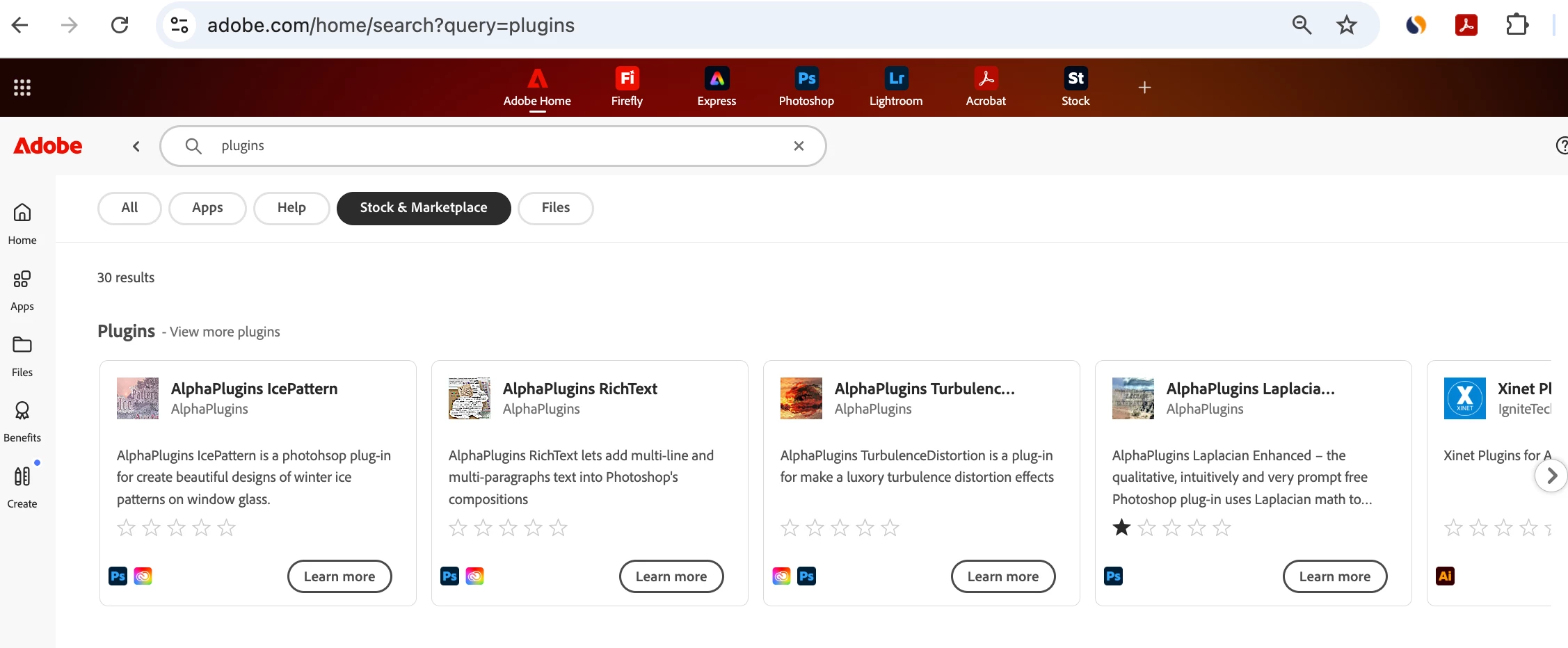Image resolution: width=1568 pixels, height=648 pixels.
Task: Open the Extensions puzzle-piece menu
Action: click(1517, 26)
